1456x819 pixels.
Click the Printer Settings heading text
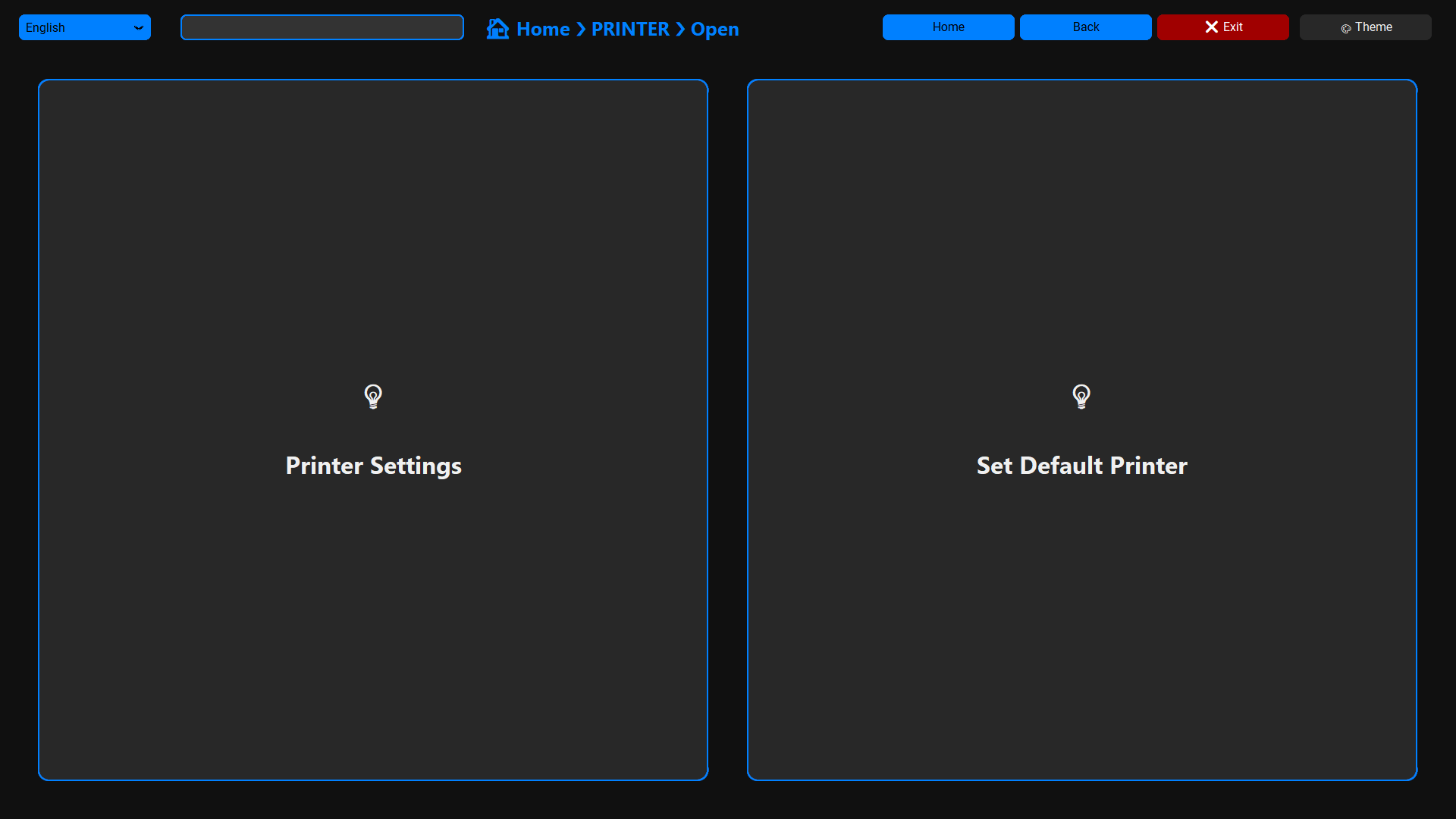tap(373, 466)
